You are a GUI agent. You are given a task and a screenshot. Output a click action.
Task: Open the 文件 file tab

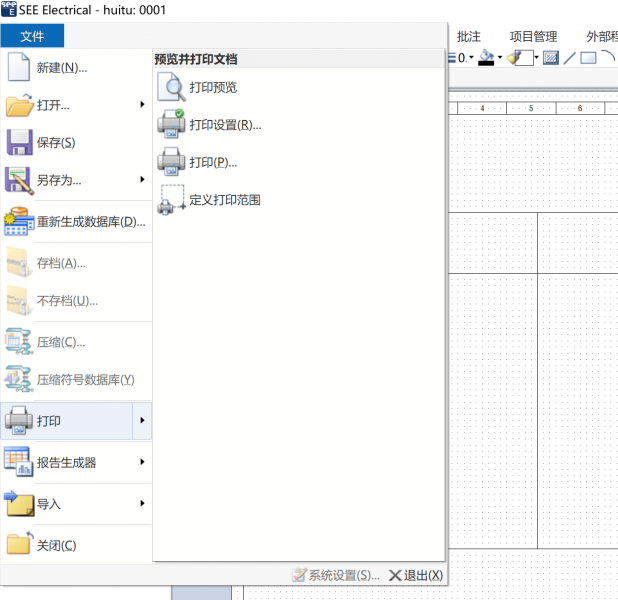tap(32, 36)
